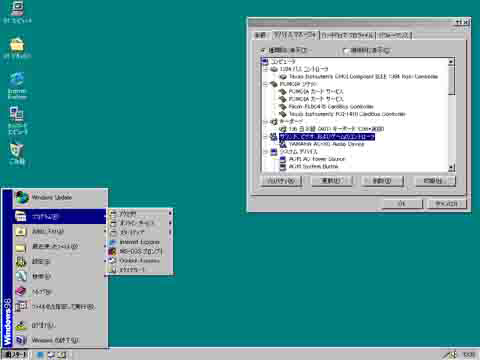
Task: Launch MS-DOS Prompt from Programs submenu
Action: pos(140,251)
